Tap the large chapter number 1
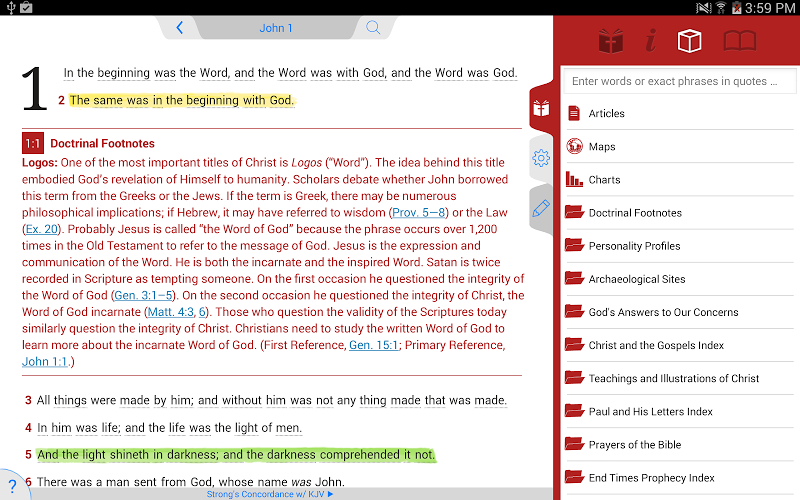 click(34, 88)
